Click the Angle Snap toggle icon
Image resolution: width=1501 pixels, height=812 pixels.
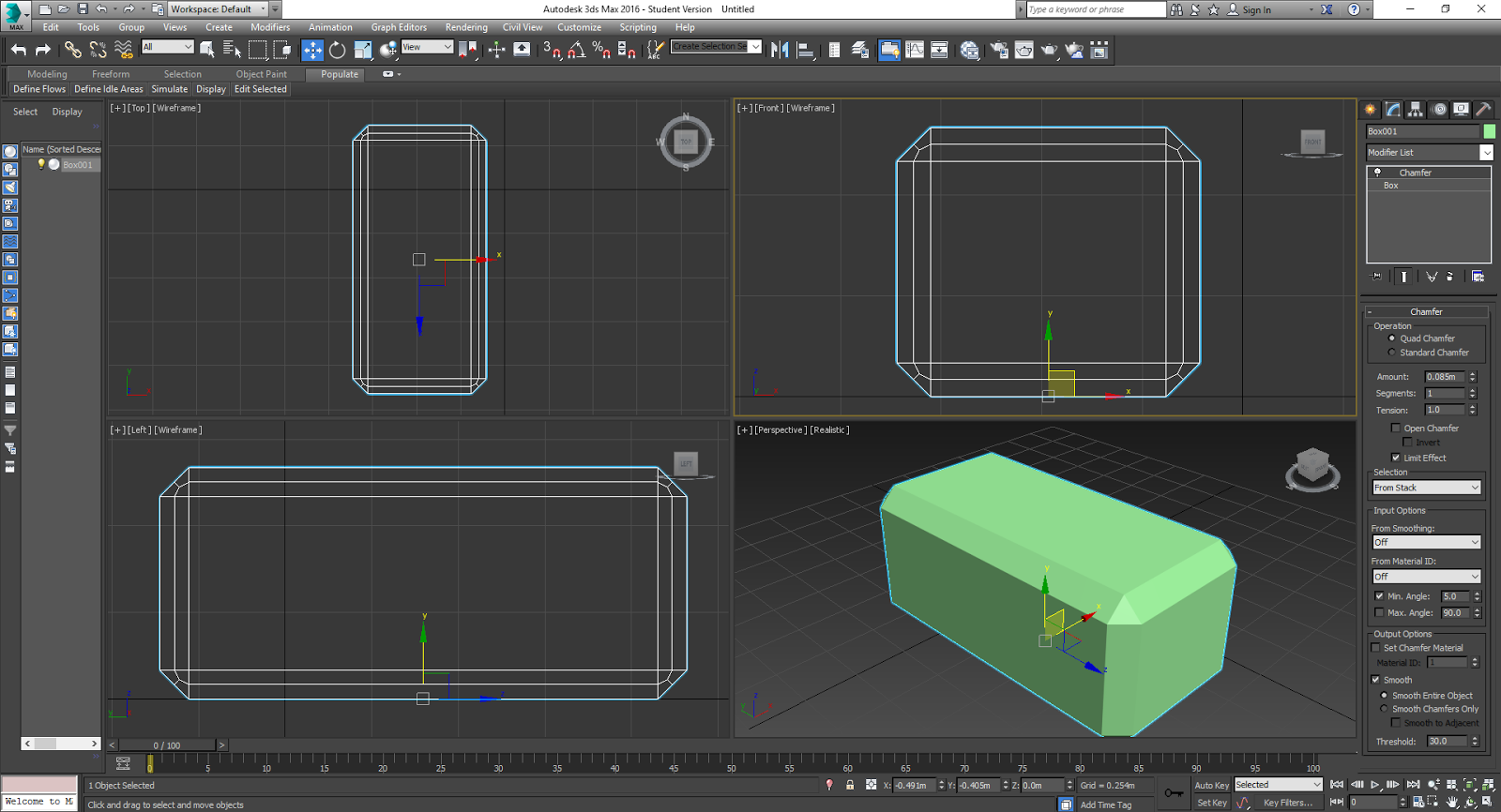tap(577, 50)
